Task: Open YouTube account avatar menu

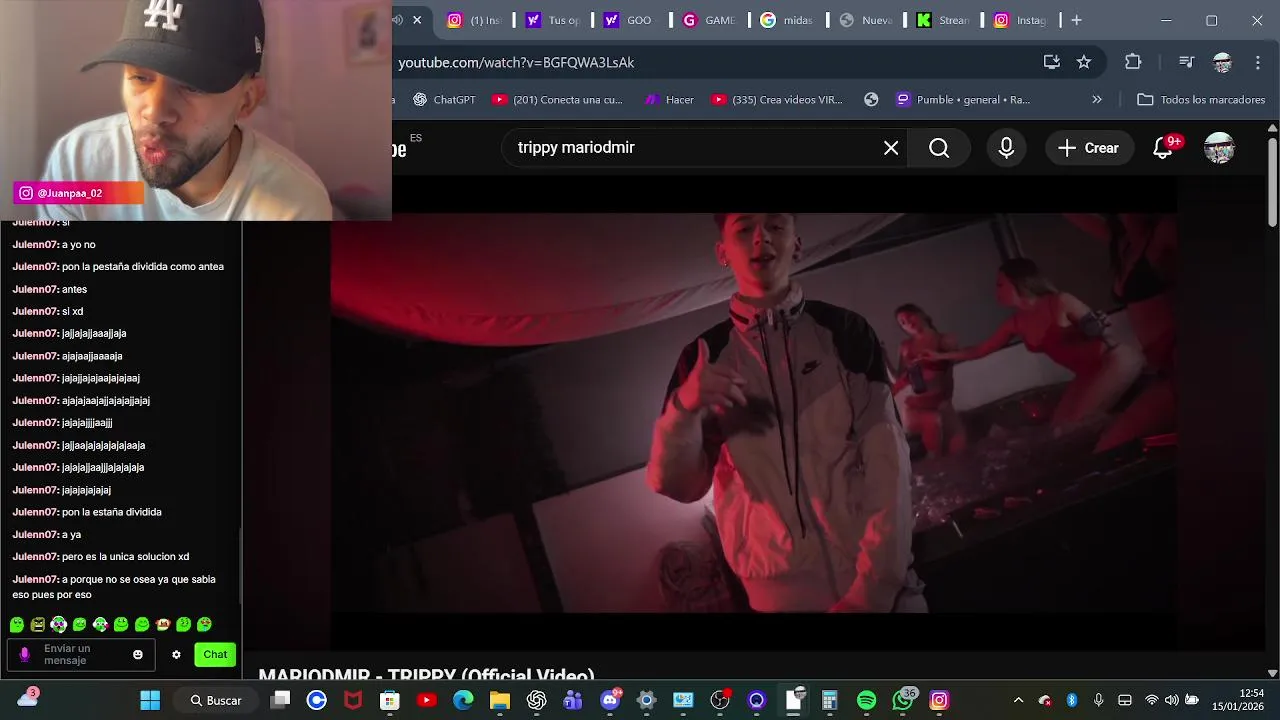Action: tap(1219, 148)
